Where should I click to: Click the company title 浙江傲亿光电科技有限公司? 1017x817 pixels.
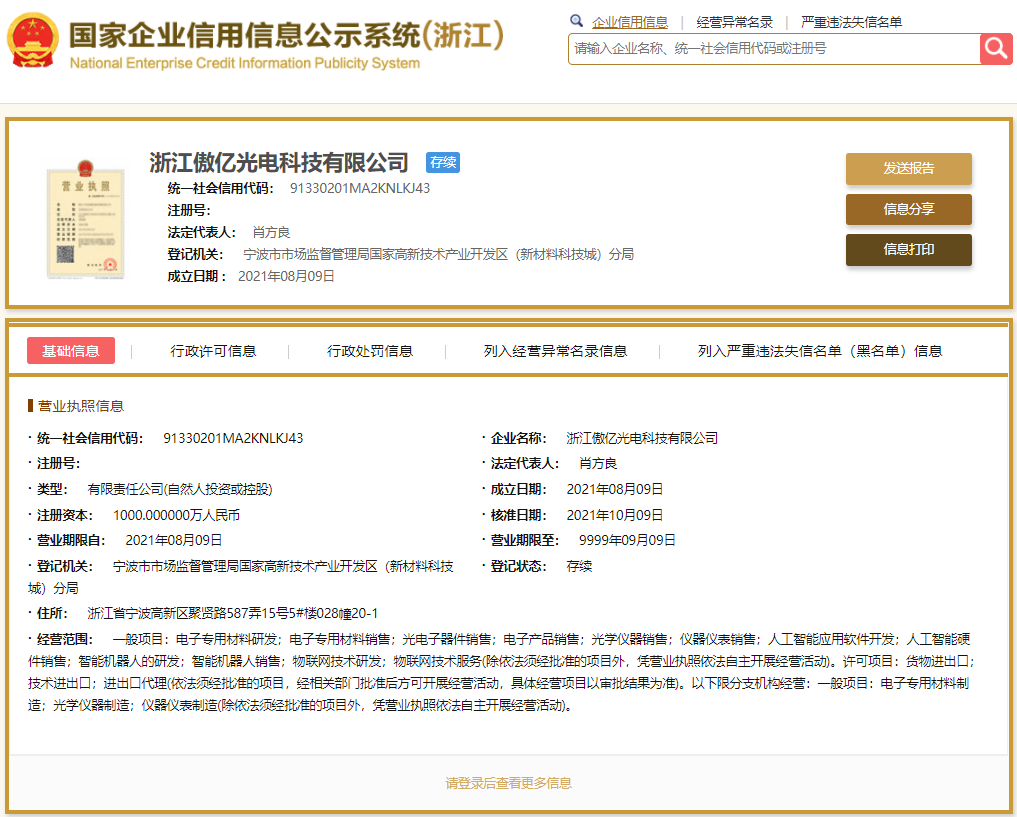[279, 162]
